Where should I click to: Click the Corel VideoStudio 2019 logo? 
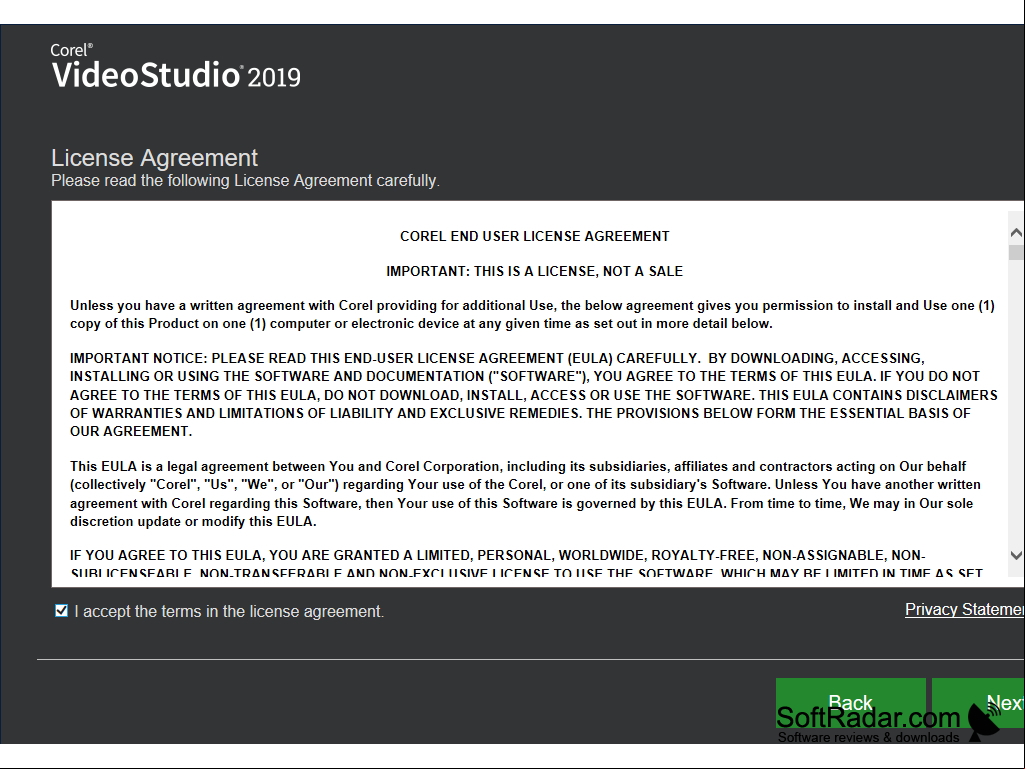point(176,67)
